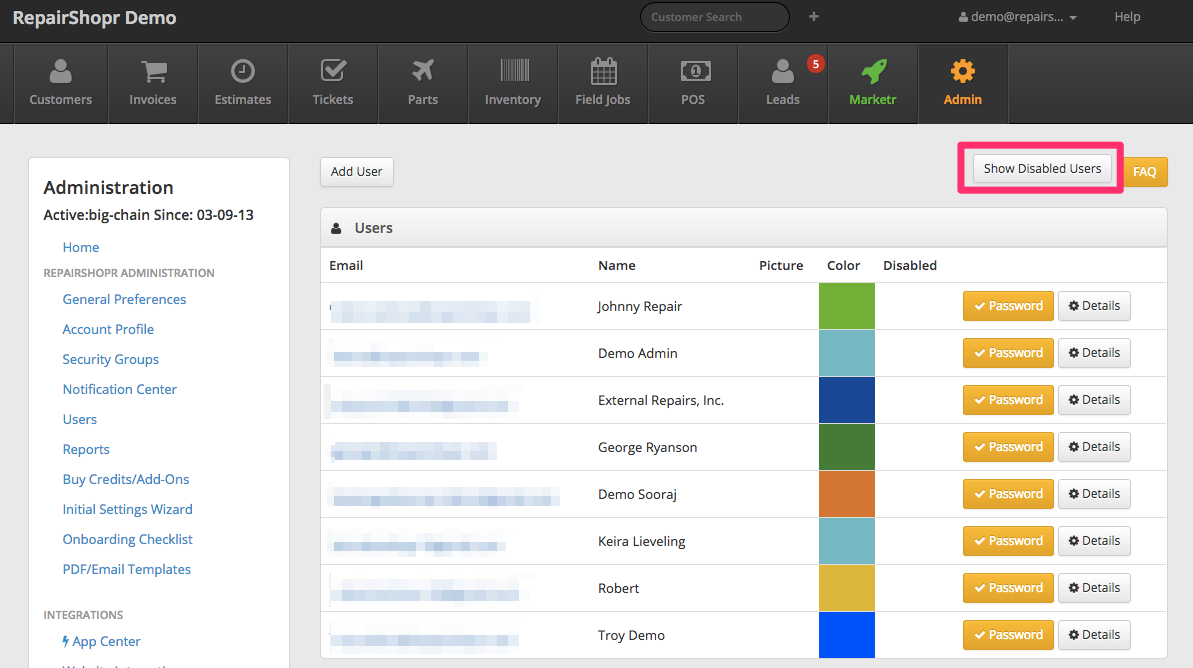
Task: Click plus icon next to search
Action: click(x=814, y=17)
